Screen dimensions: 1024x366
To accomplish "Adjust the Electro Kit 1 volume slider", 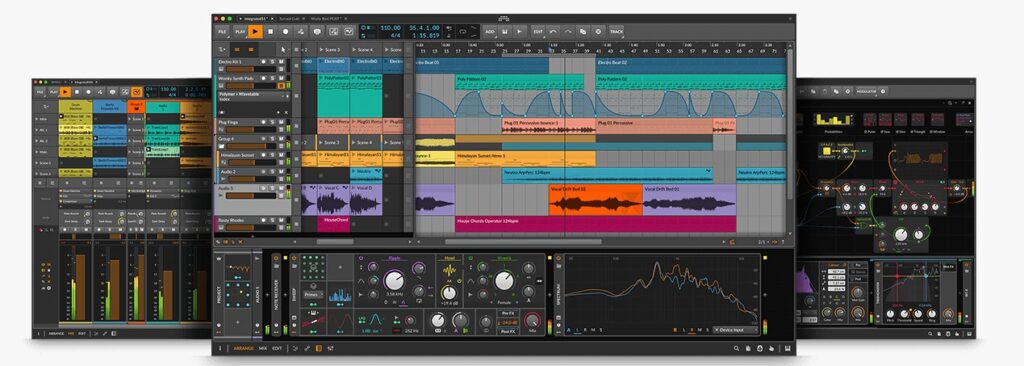I will click(251, 69).
